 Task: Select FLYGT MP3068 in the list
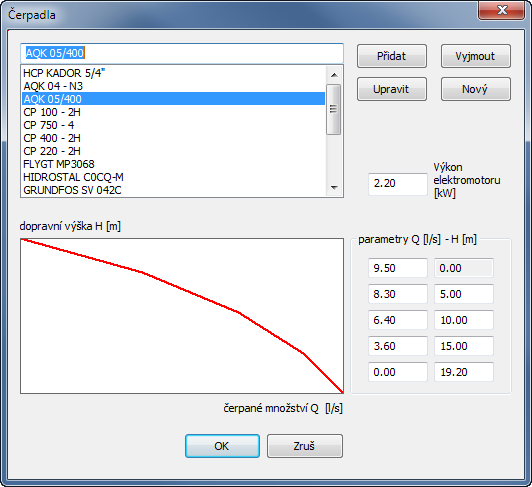173,164
